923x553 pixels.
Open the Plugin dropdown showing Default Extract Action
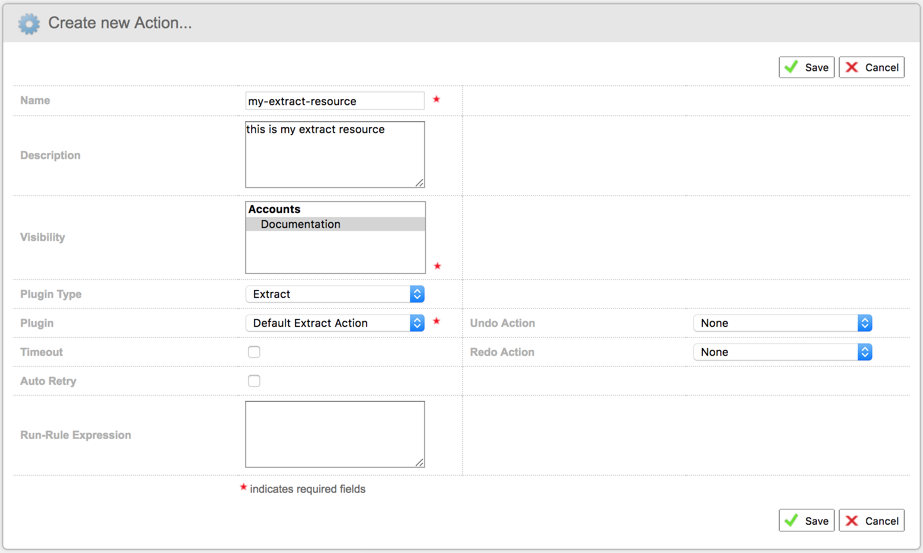[334, 323]
